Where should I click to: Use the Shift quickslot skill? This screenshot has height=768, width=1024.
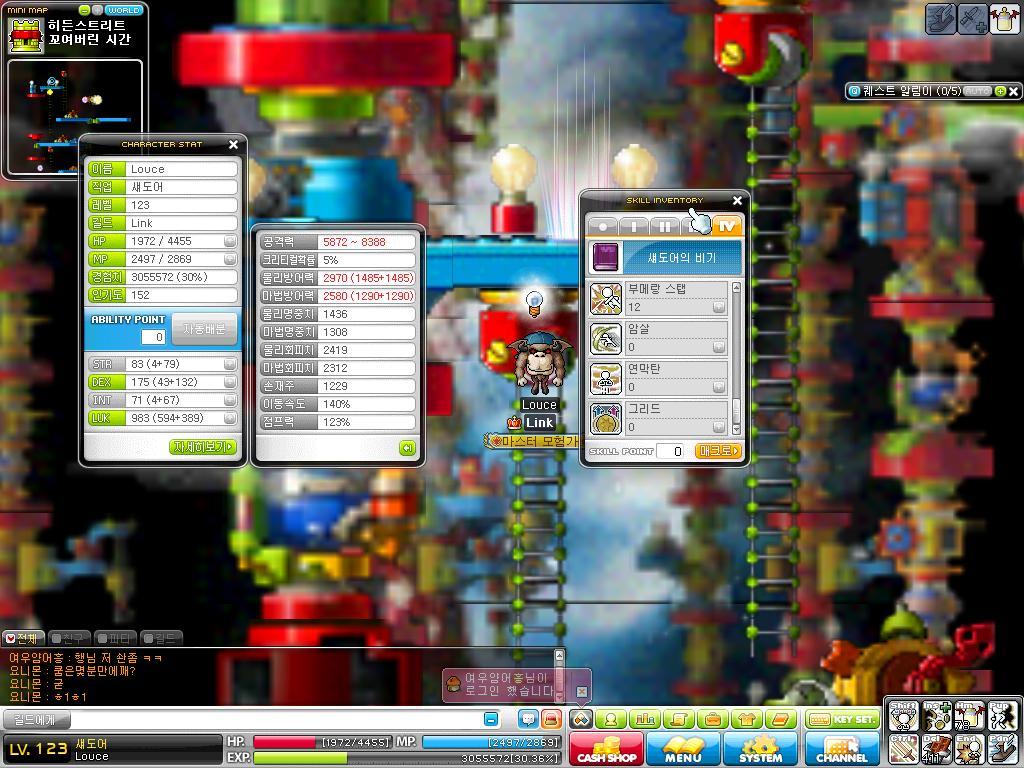click(904, 717)
